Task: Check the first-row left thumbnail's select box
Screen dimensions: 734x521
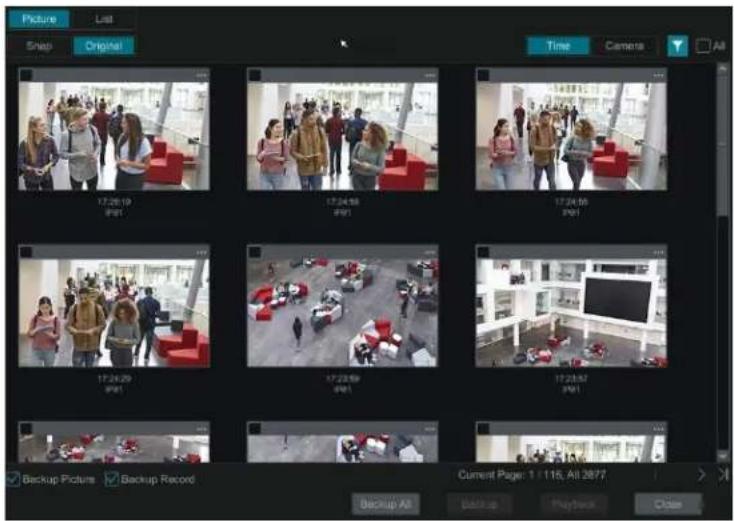Action: click(x=26, y=75)
